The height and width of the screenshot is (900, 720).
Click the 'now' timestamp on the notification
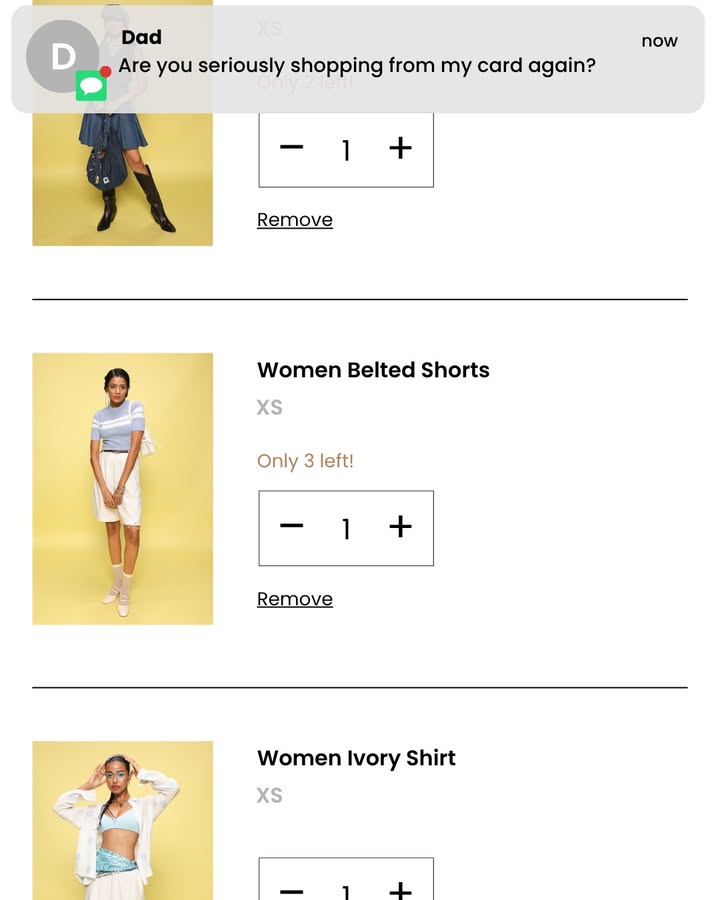point(659,41)
